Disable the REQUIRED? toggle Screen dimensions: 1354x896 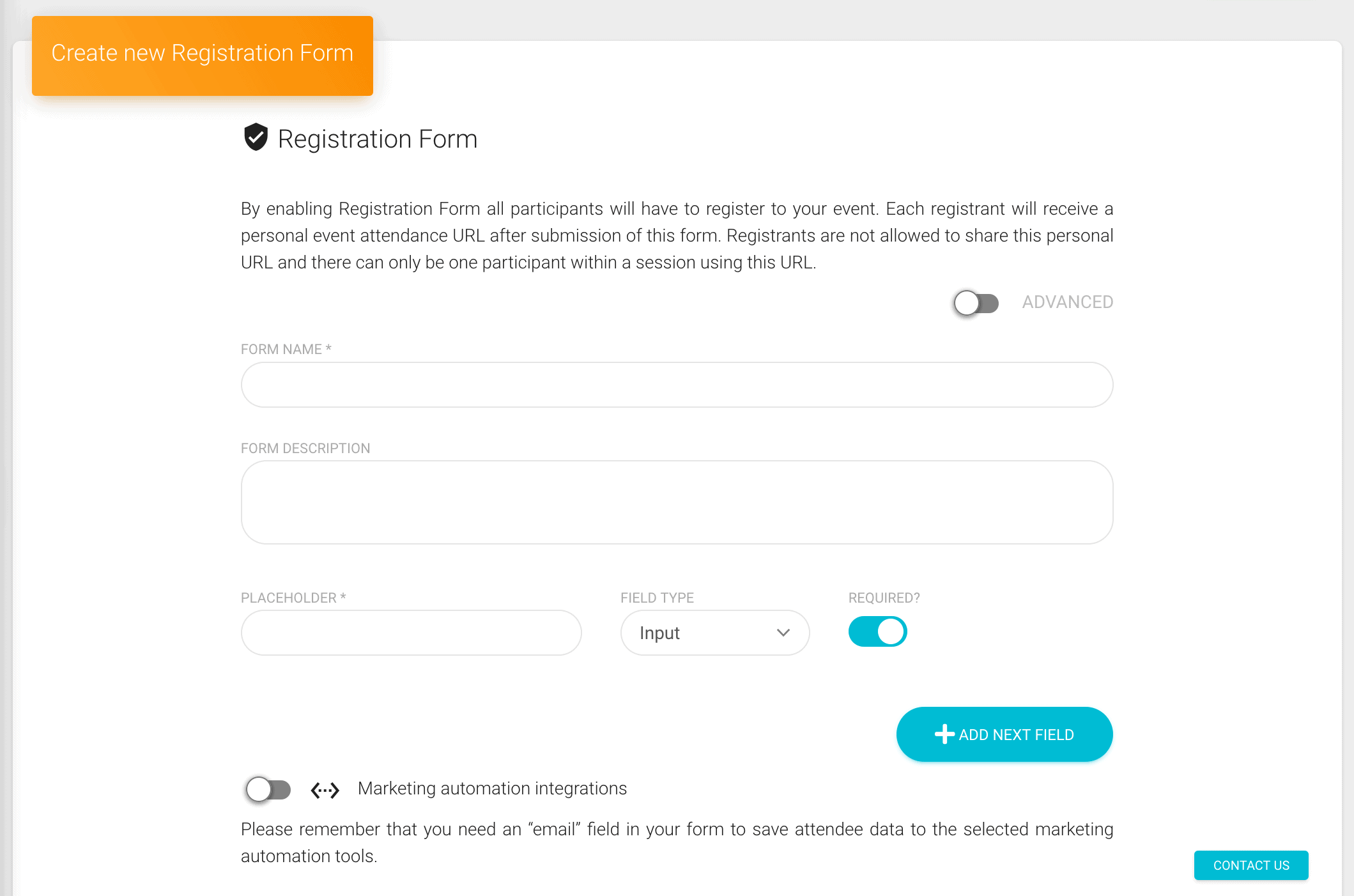[x=877, y=631]
